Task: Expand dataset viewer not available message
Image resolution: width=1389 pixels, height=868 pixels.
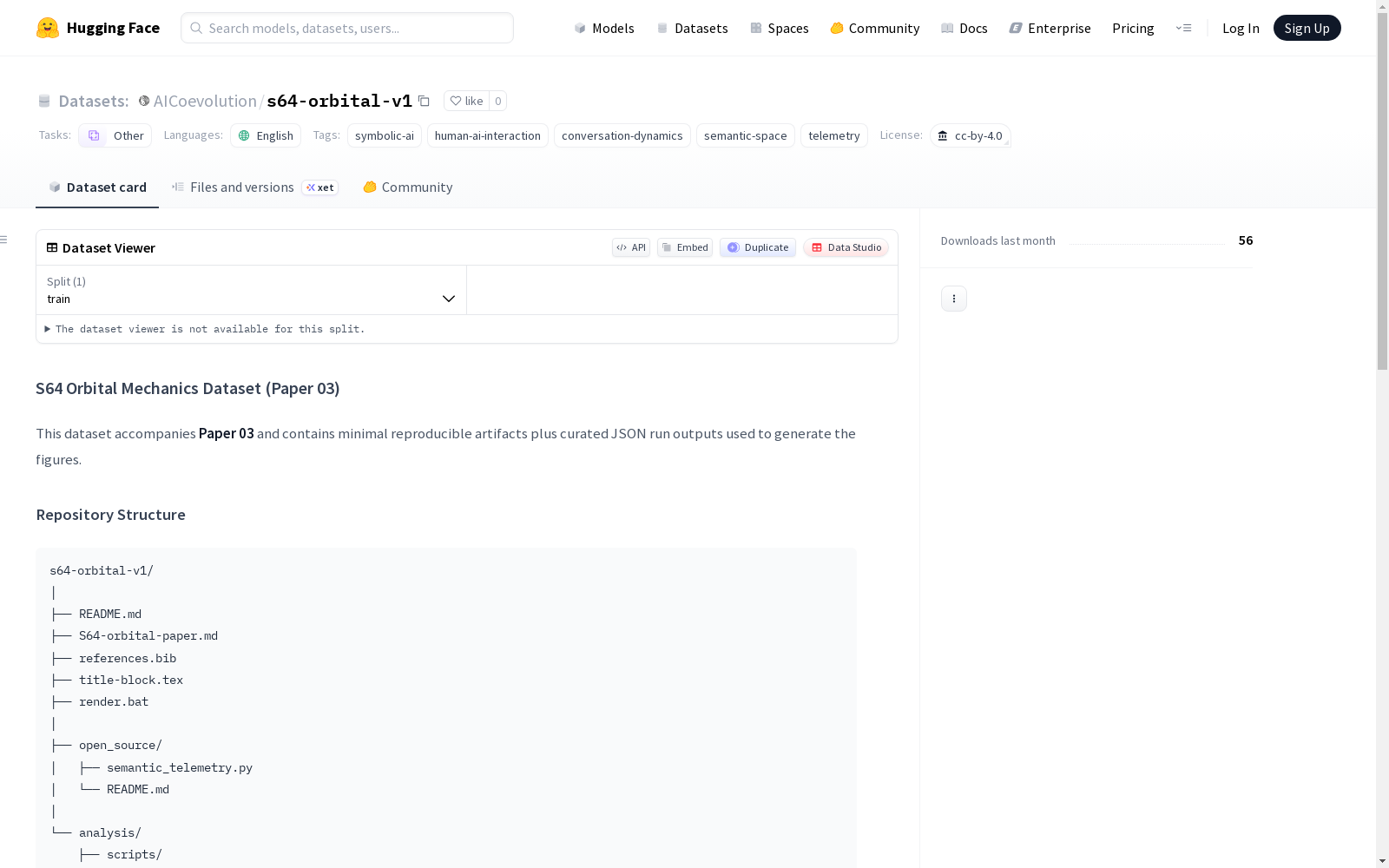Action: (205, 329)
